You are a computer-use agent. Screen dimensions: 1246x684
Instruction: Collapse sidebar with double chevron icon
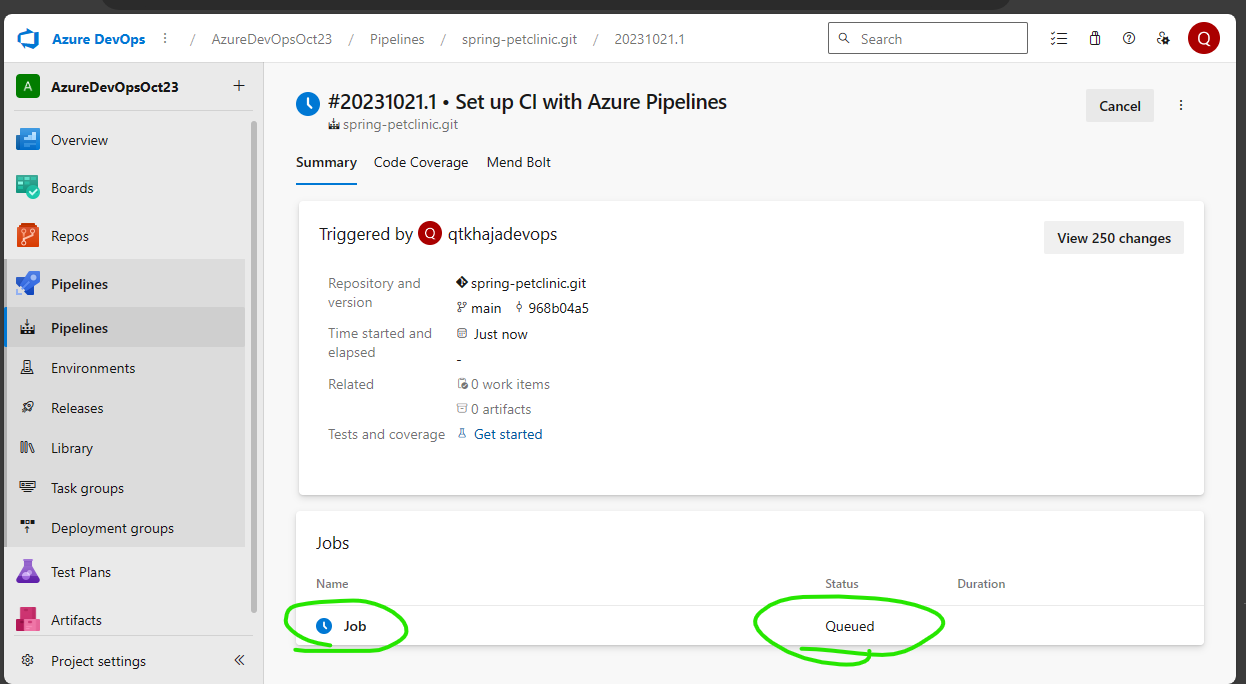pyautogui.click(x=239, y=660)
